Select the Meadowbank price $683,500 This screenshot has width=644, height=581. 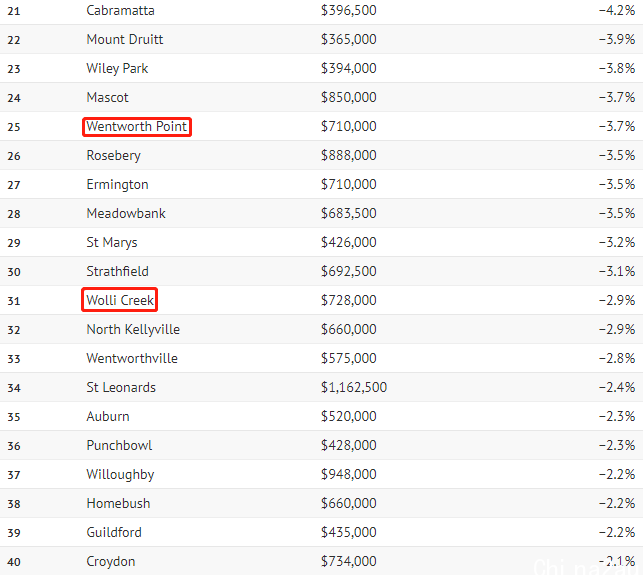[x=348, y=214]
